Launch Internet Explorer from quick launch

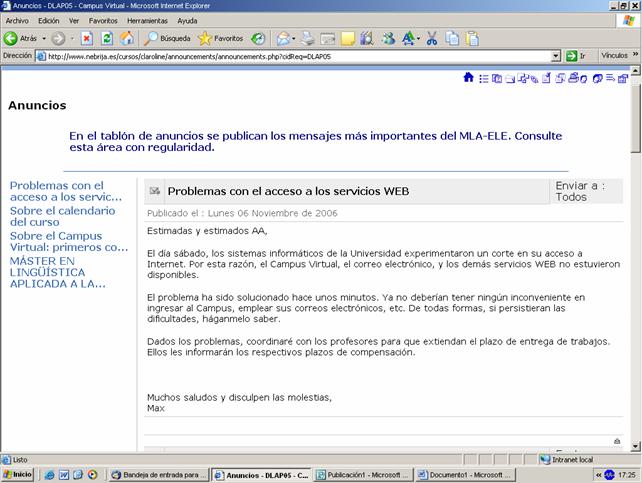[x=50, y=475]
